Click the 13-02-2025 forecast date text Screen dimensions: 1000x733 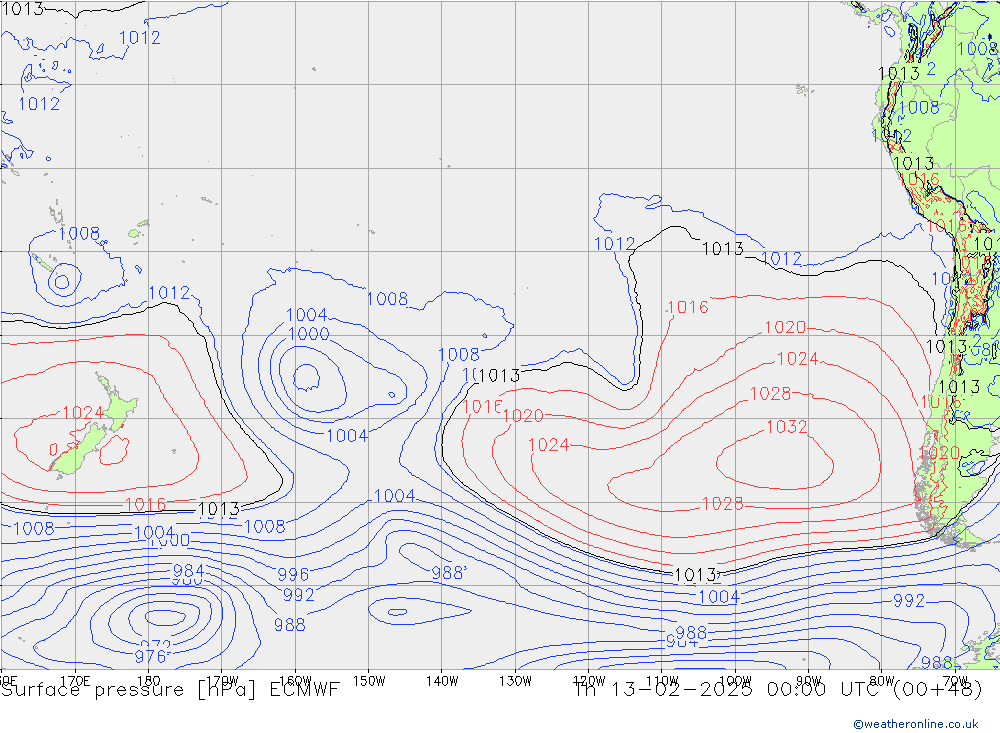pos(692,689)
